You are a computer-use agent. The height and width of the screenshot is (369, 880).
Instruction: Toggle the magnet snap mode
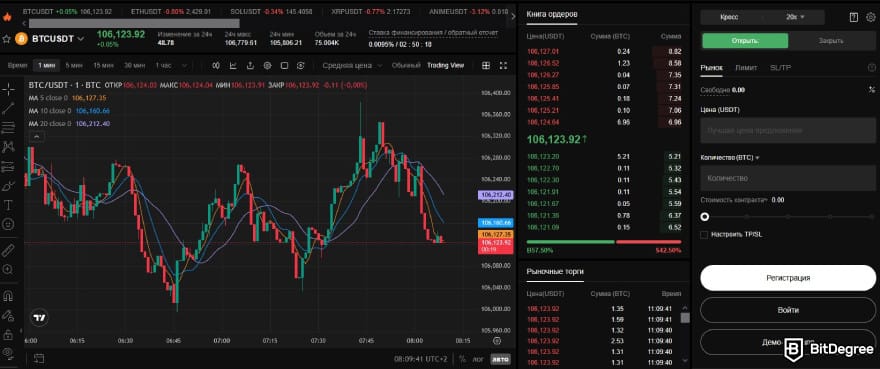(x=8, y=295)
